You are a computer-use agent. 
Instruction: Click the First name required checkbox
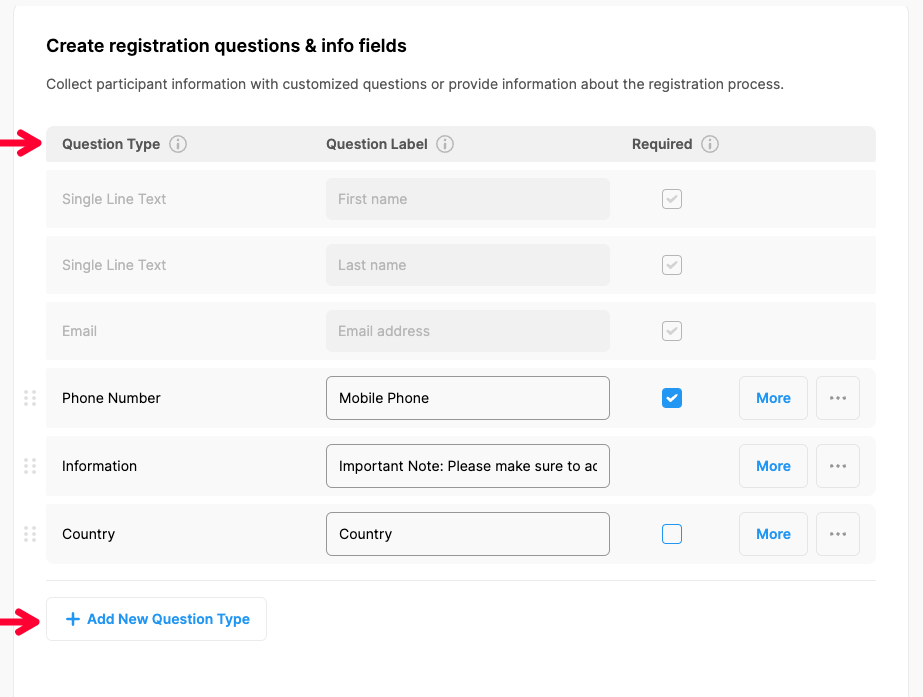tap(672, 199)
